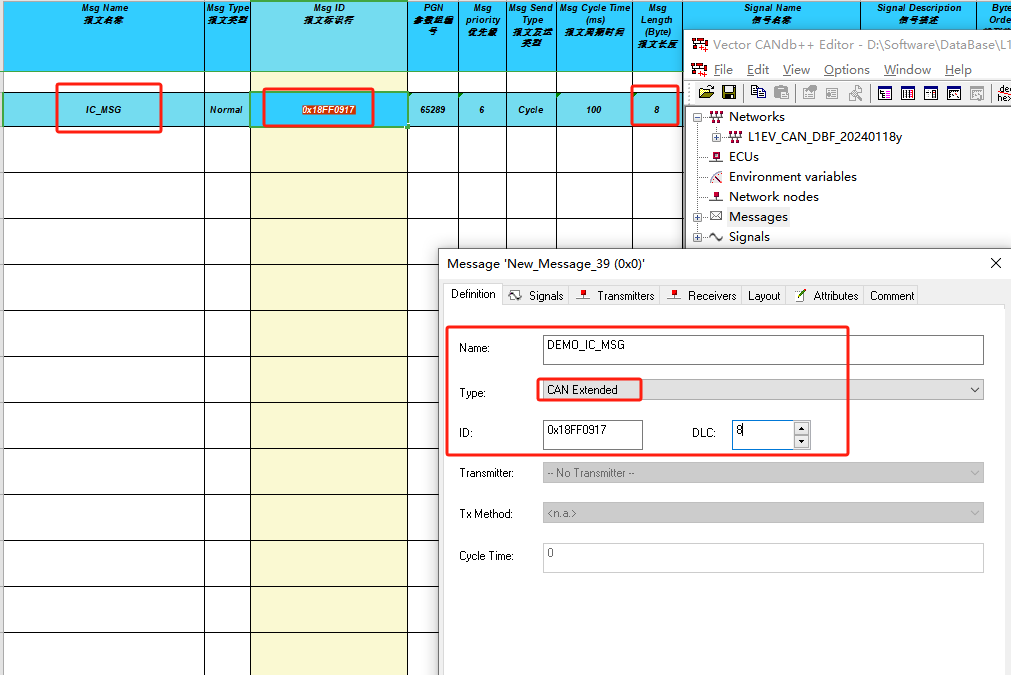1011x675 pixels.
Task: Open the Type dropdown showing CAN Extended
Action: point(974,389)
